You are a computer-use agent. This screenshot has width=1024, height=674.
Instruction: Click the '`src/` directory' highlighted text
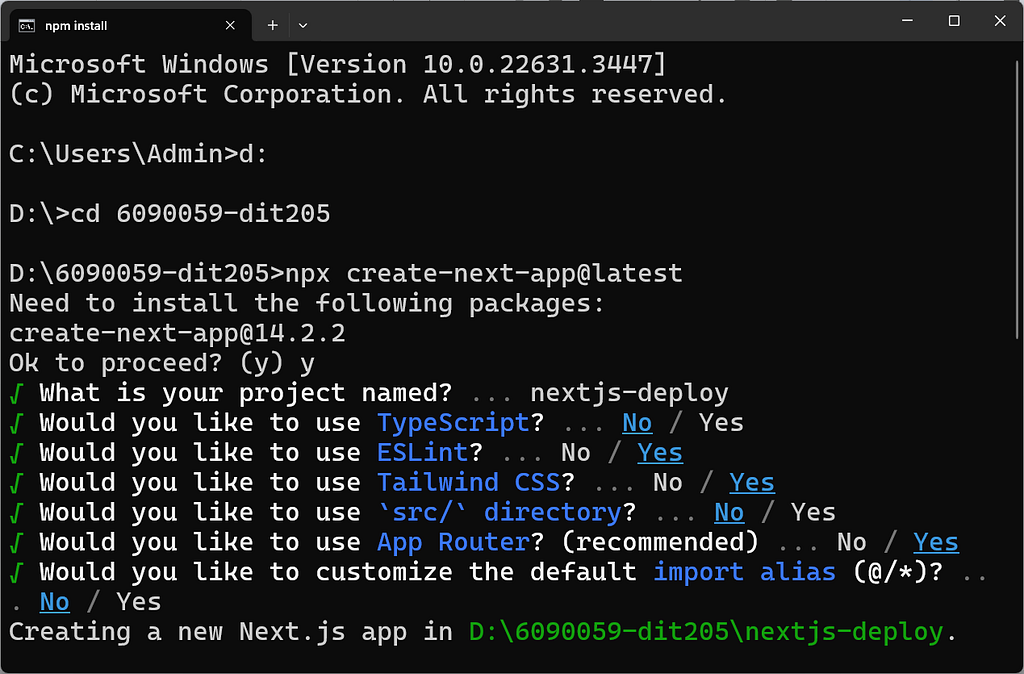(499, 513)
